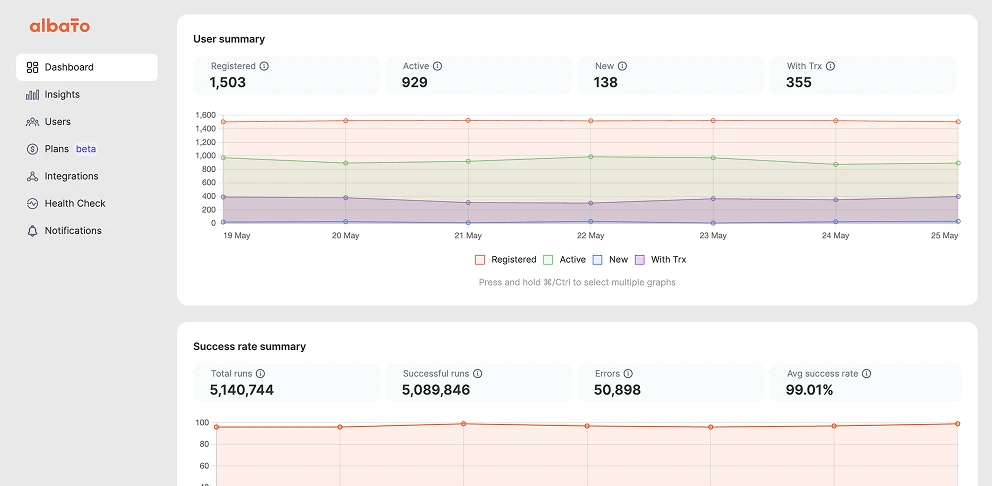The width and height of the screenshot is (992, 486).
Task: Click the Successful runs value 5,089,846
Action: 436,390
